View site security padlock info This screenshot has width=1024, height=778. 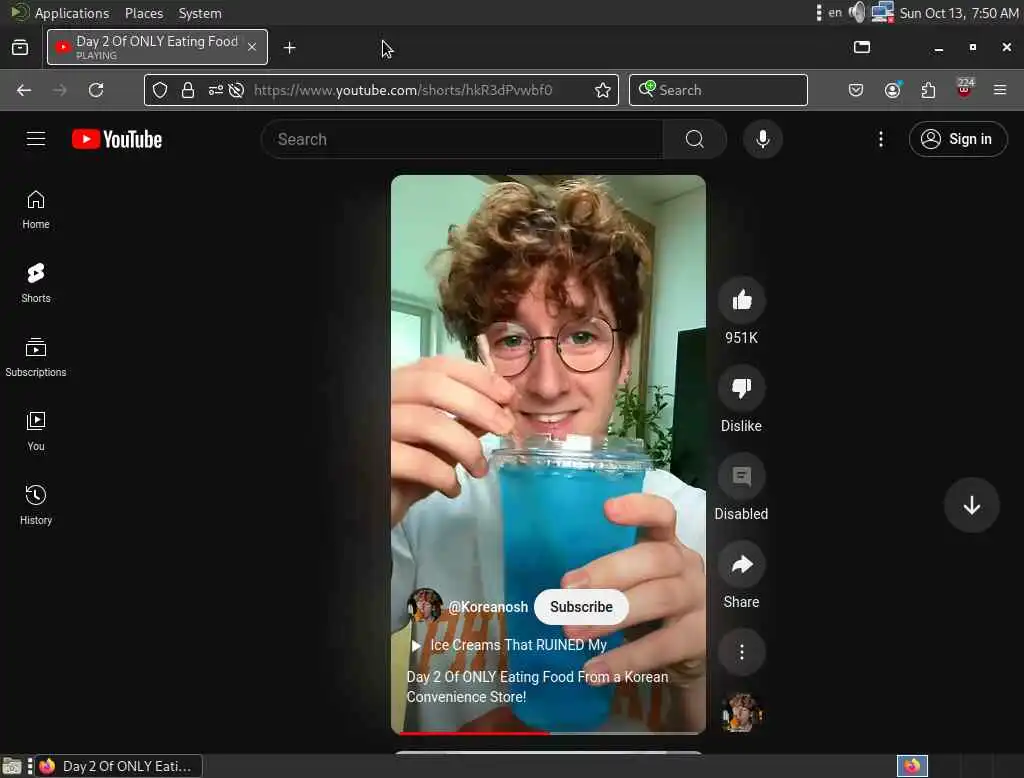pyautogui.click(x=188, y=90)
